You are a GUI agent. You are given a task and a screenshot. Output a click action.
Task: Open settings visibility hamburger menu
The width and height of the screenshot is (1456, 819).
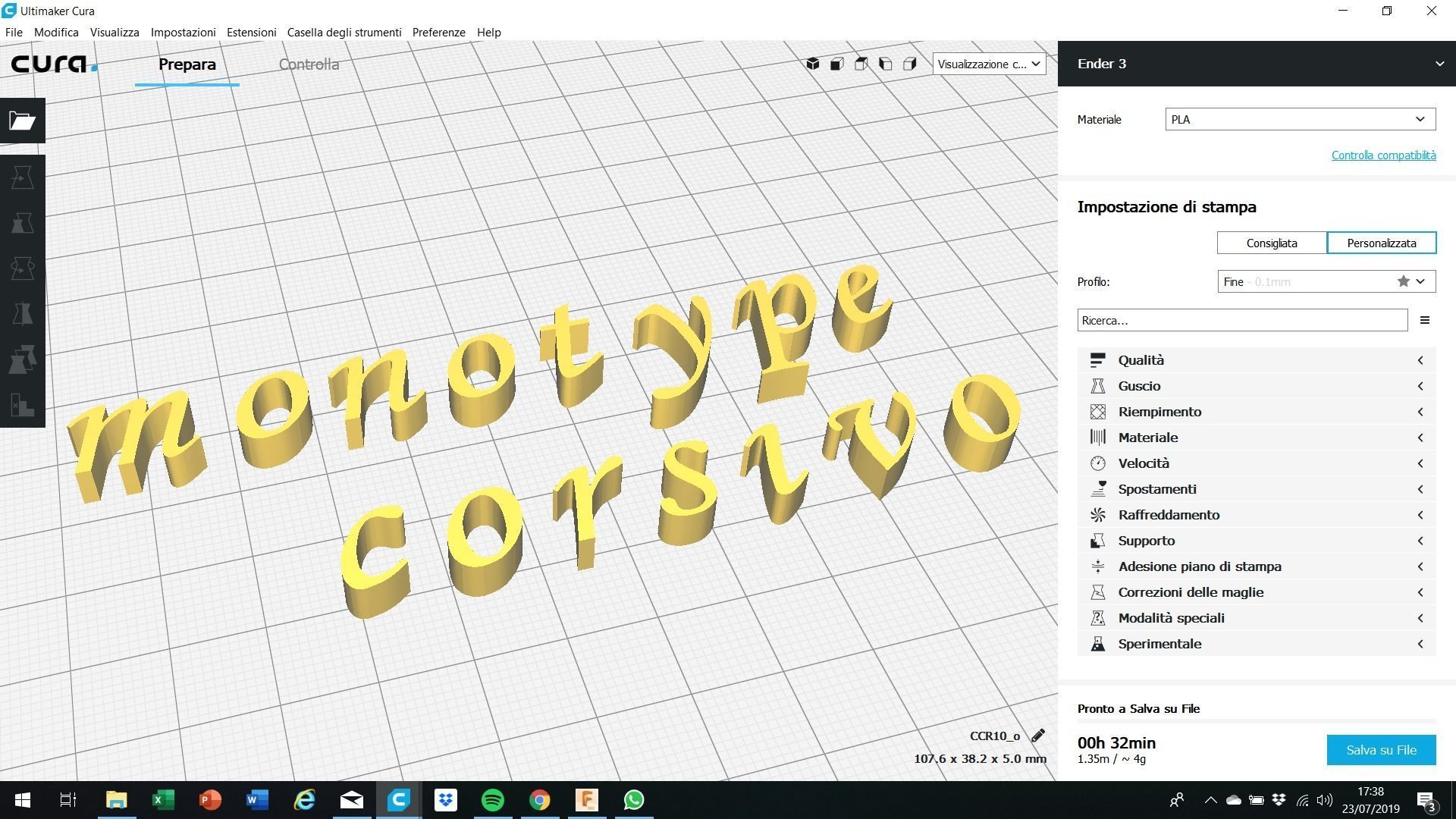point(1425,320)
